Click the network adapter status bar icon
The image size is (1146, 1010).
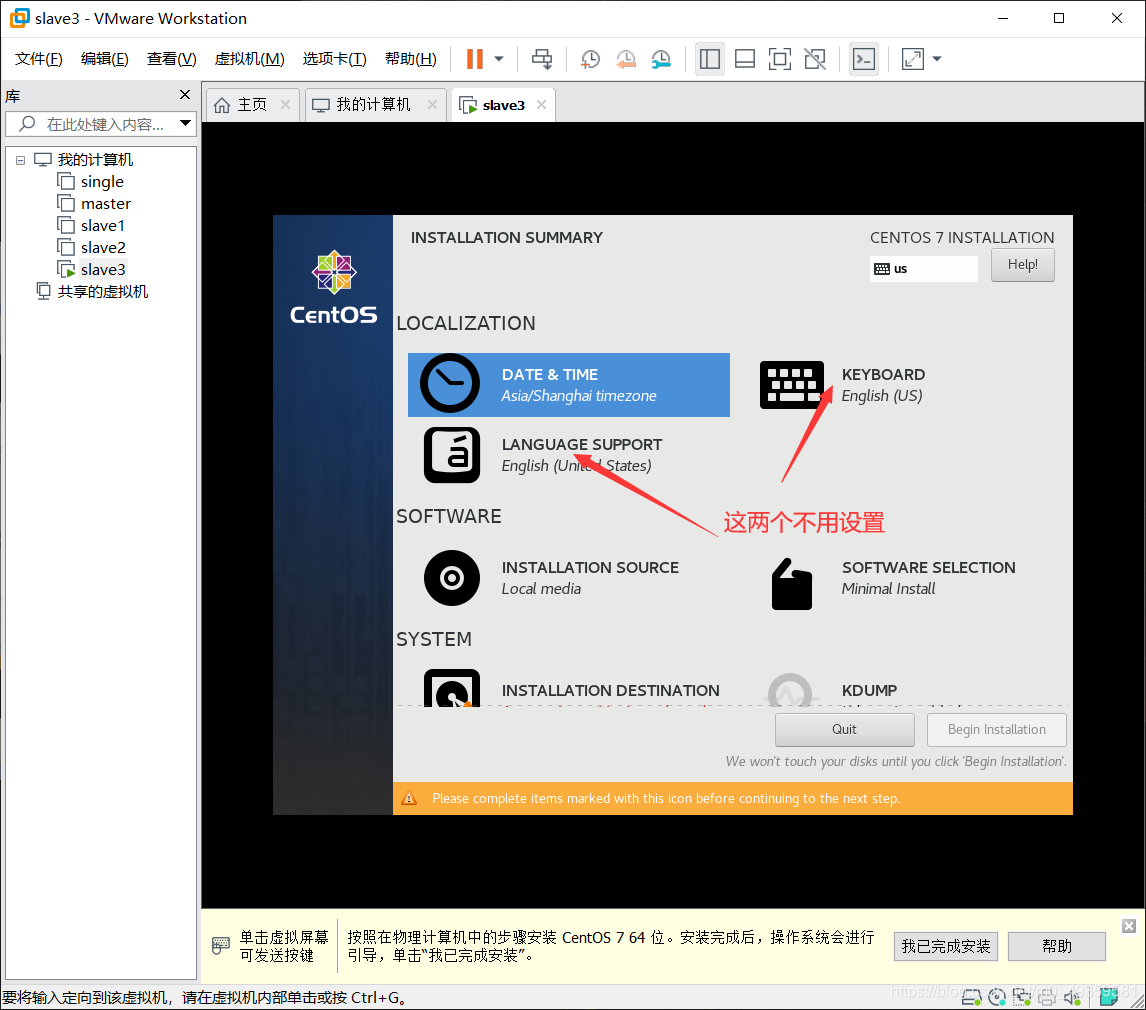point(1022,997)
